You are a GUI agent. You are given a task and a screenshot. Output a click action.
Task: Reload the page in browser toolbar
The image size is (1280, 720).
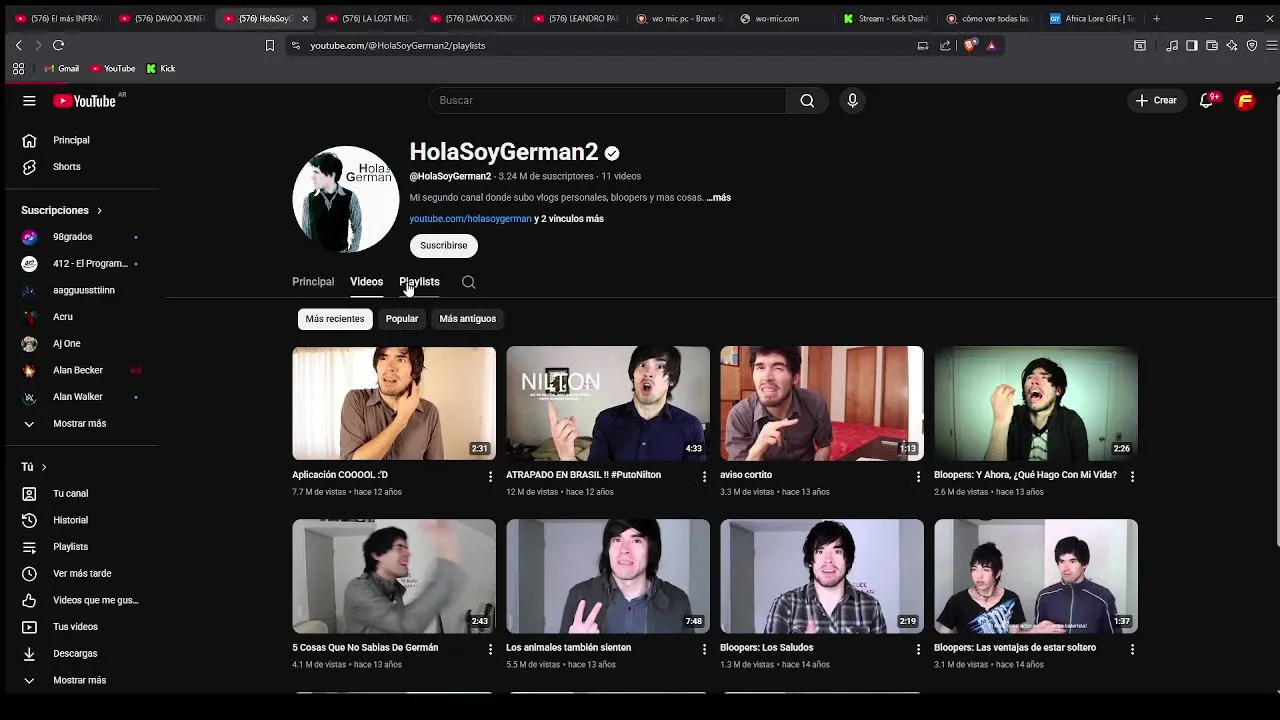(58, 45)
